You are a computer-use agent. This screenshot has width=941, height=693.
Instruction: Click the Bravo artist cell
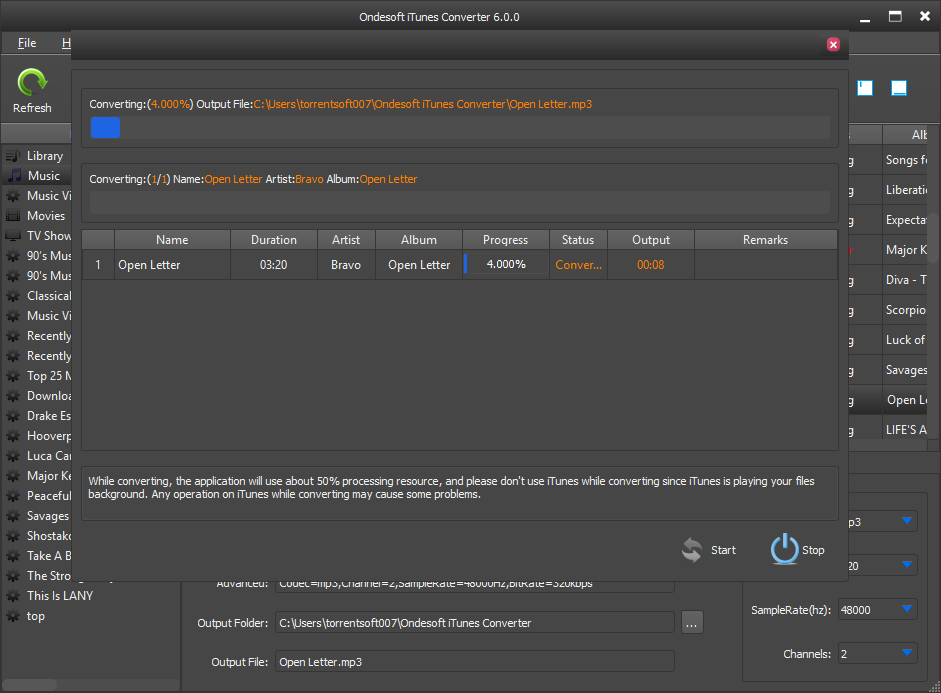pos(346,265)
